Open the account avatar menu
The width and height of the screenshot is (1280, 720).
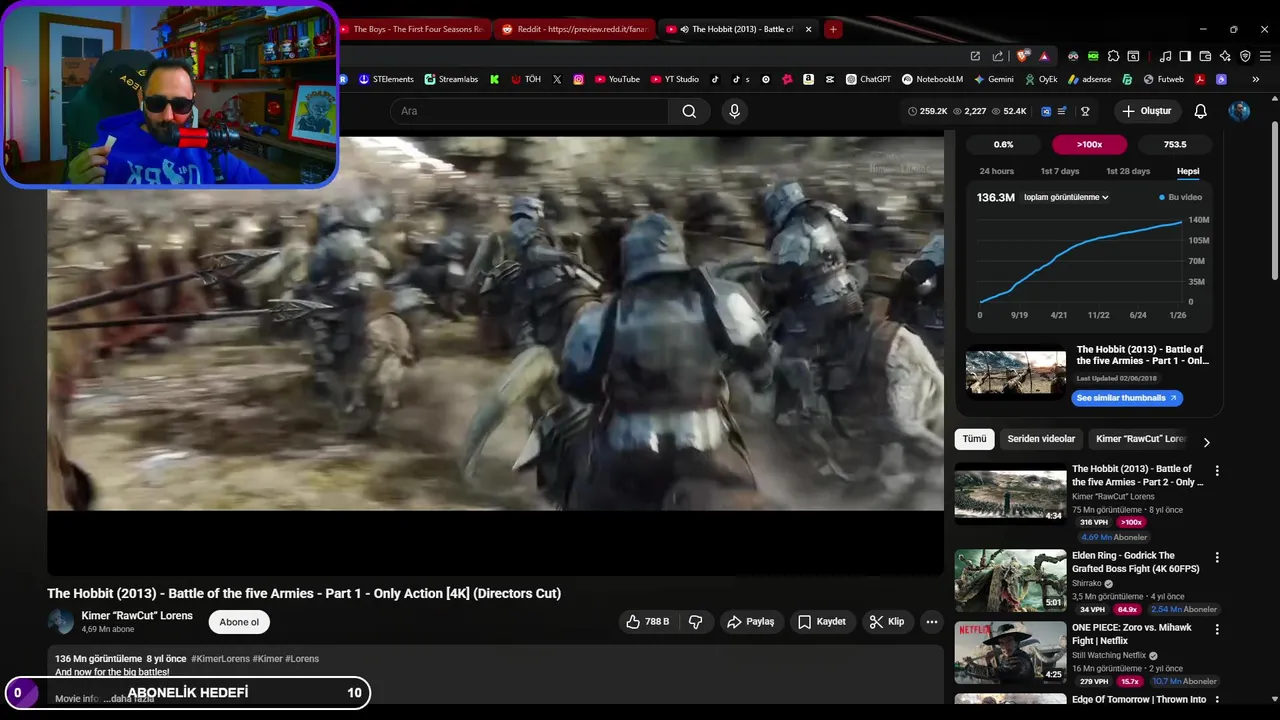(x=1239, y=111)
